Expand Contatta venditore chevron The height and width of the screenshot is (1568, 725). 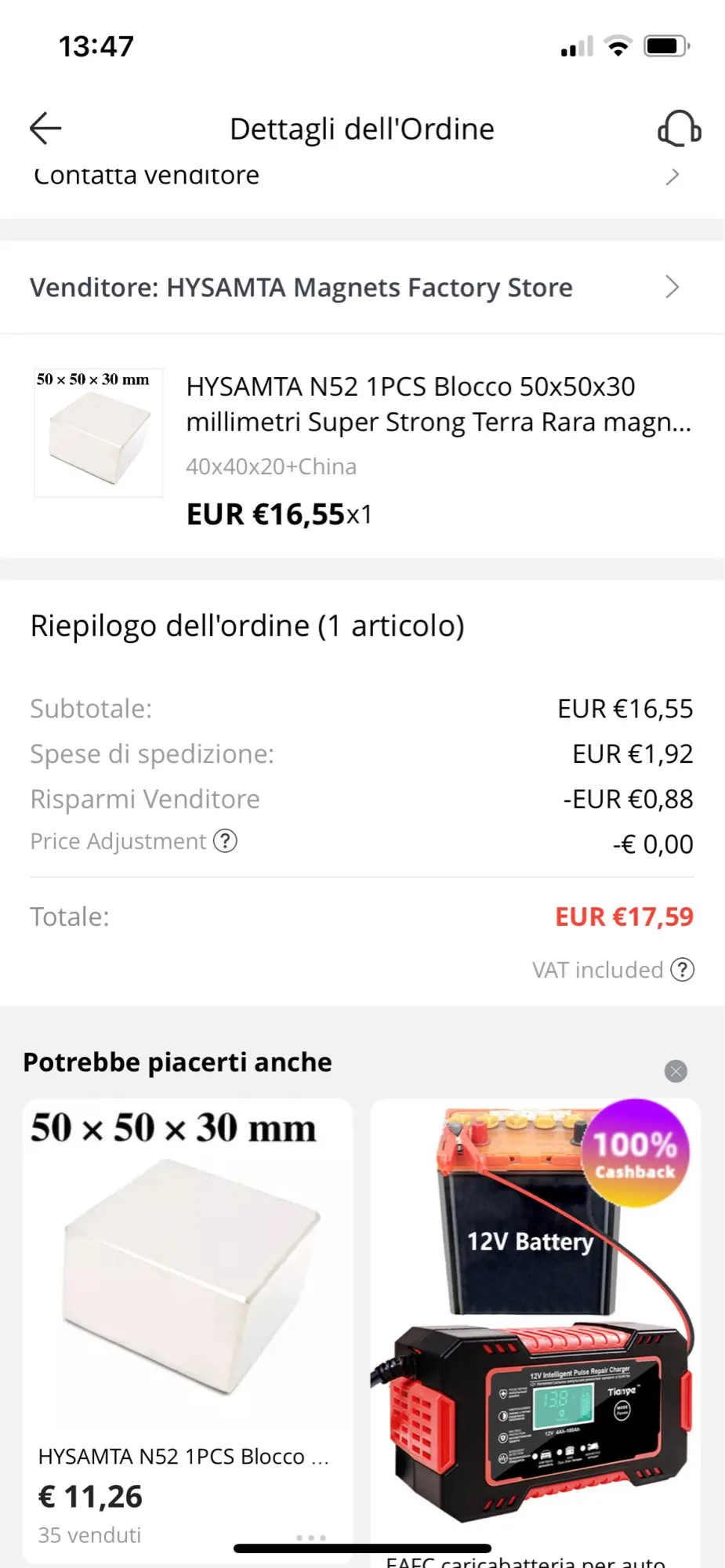[x=672, y=176]
